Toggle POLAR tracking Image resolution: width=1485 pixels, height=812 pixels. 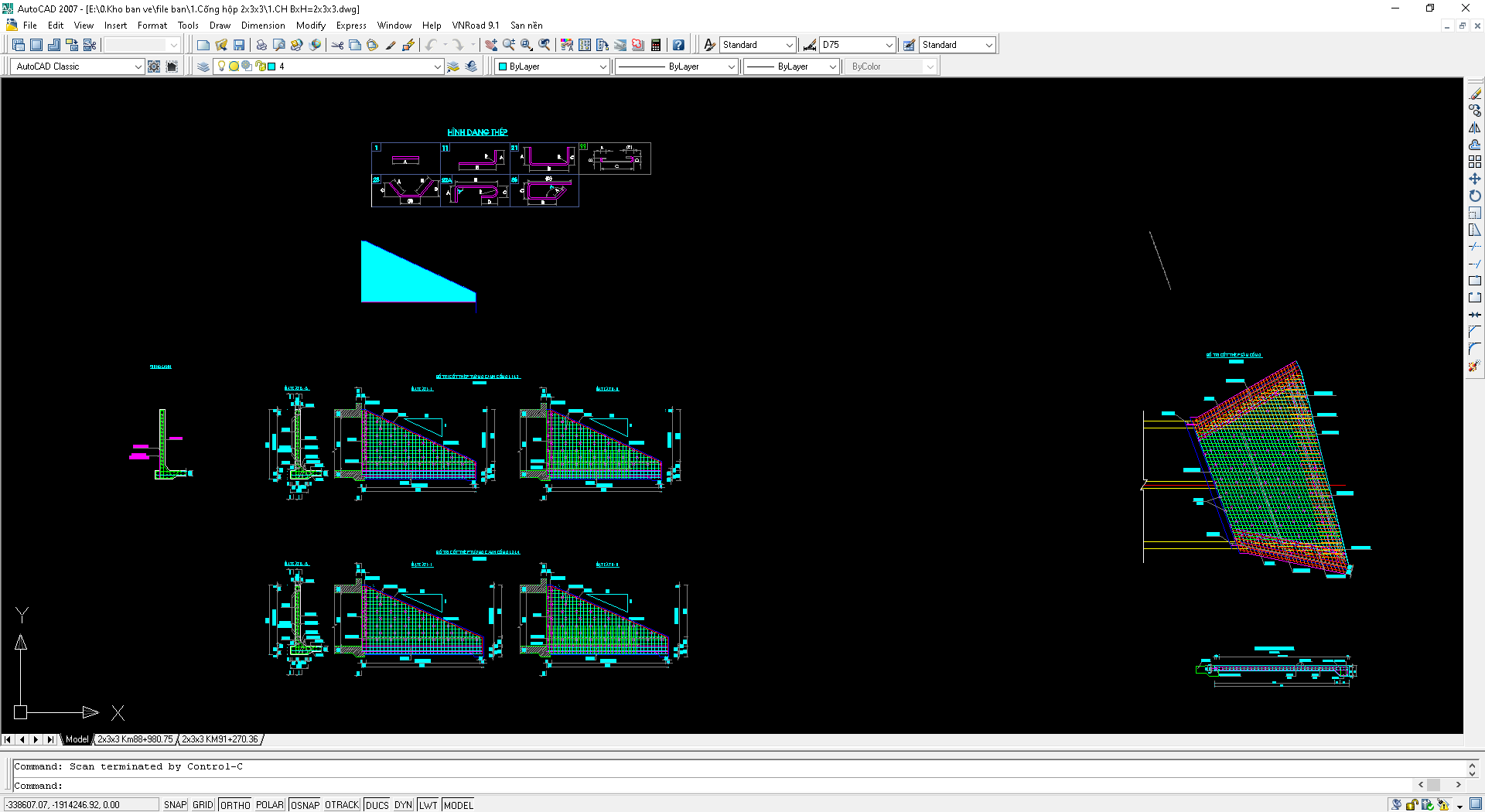[270, 805]
